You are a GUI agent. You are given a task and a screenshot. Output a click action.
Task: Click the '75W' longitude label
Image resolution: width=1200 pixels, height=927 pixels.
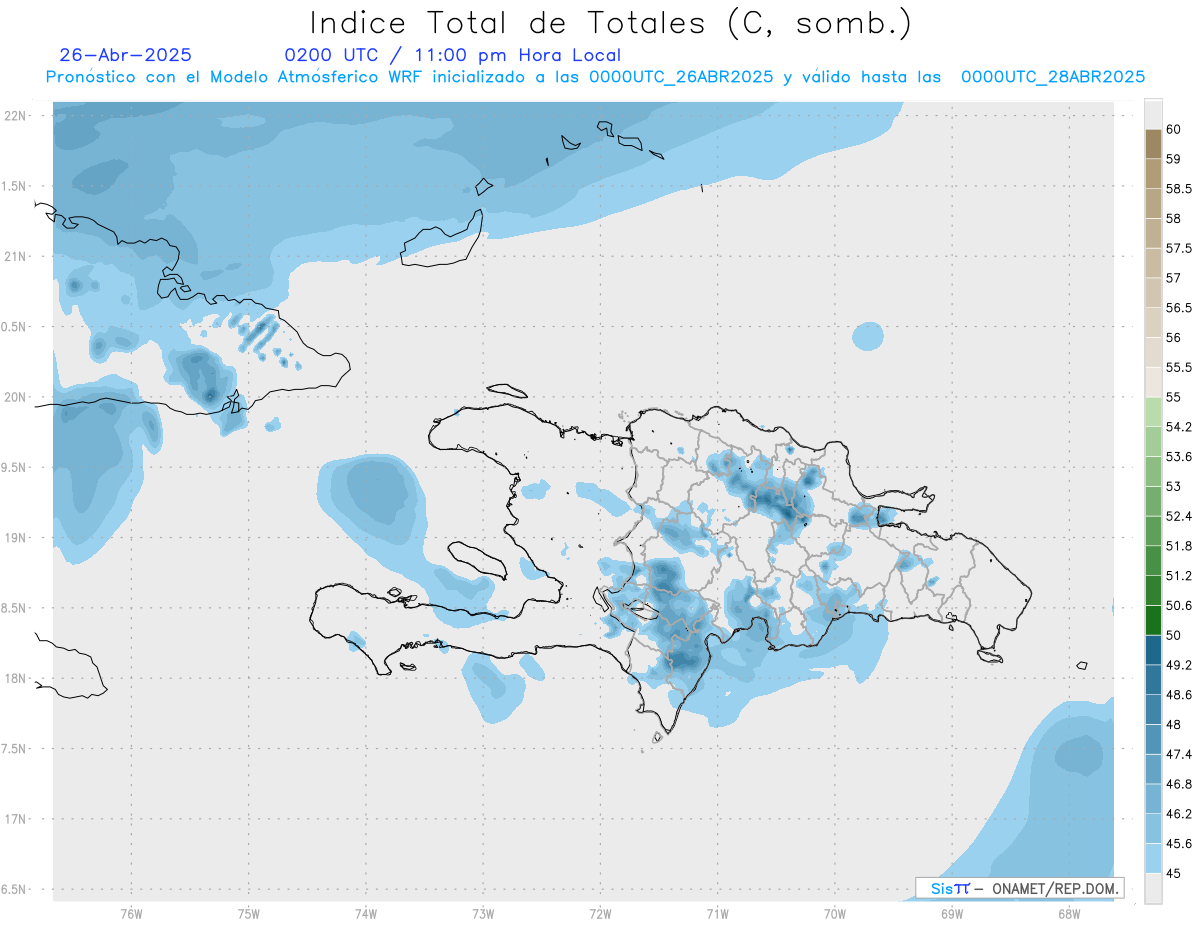pos(249,914)
